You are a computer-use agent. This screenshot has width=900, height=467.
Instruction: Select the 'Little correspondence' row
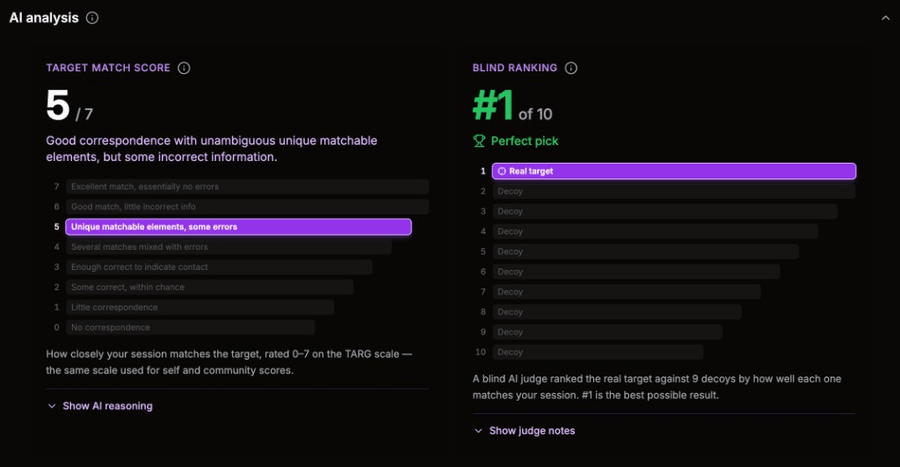tap(200, 307)
